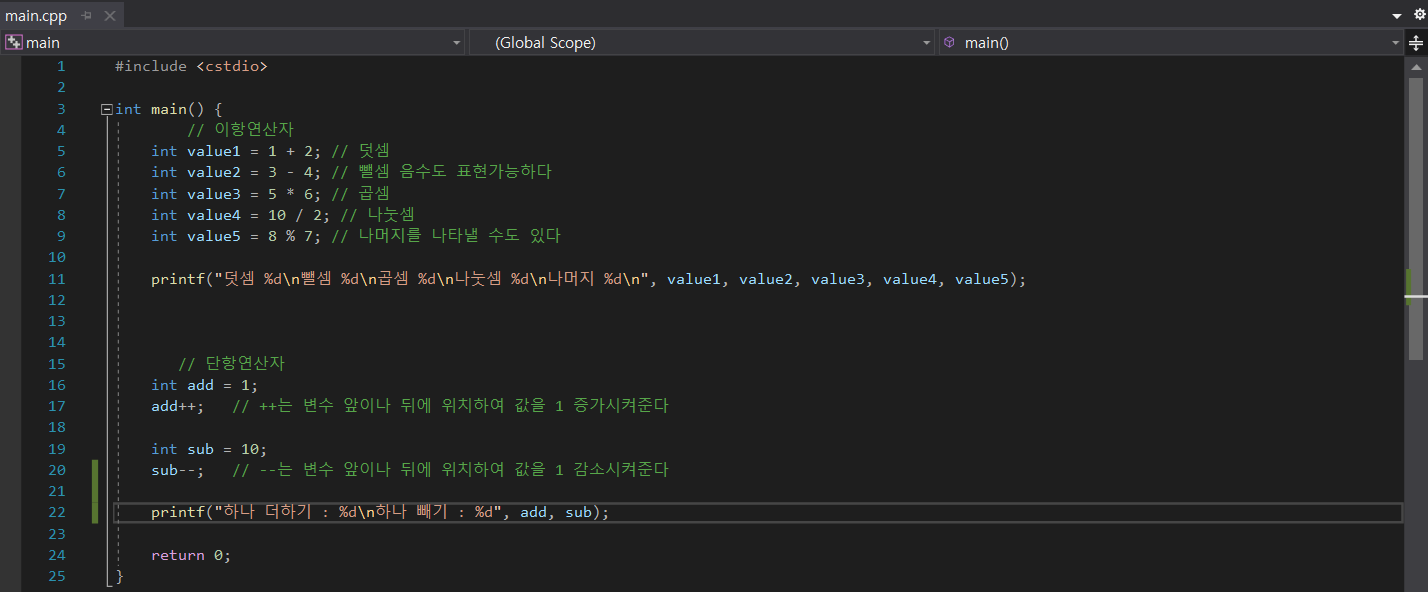Click 'int value4 = 10 / 2;' code
Screen dimensions: 1428x592
[x=241, y=215]
